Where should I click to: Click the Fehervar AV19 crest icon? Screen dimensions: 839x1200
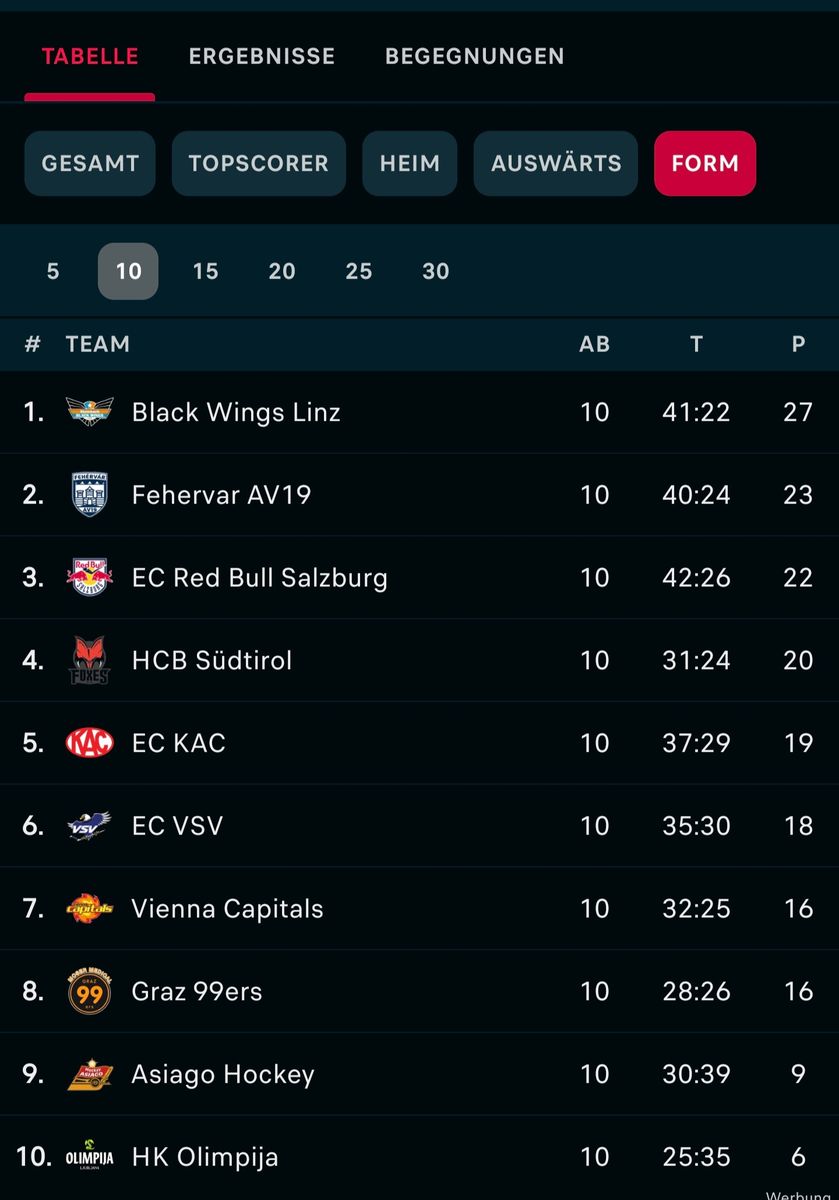89,495
